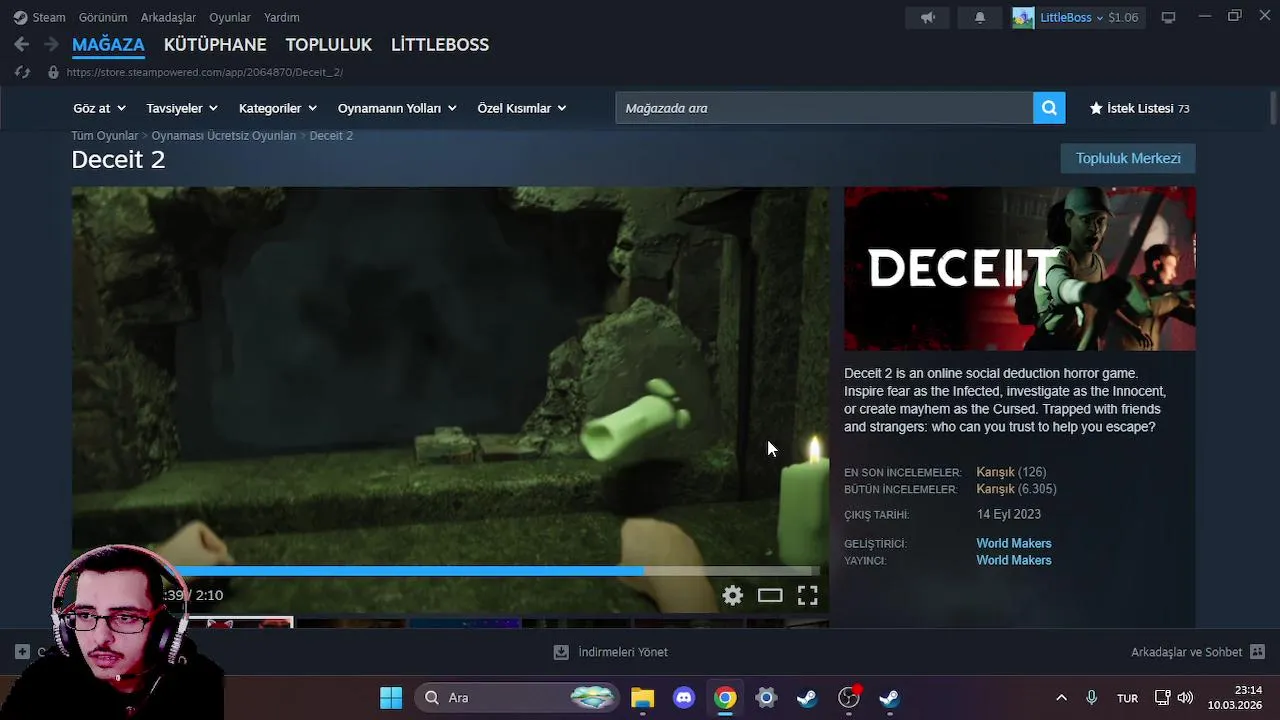Viewport: 1280px width, 720px height.
Task: Click the store page vertical scrollbar
Action: pos(1273,107)
